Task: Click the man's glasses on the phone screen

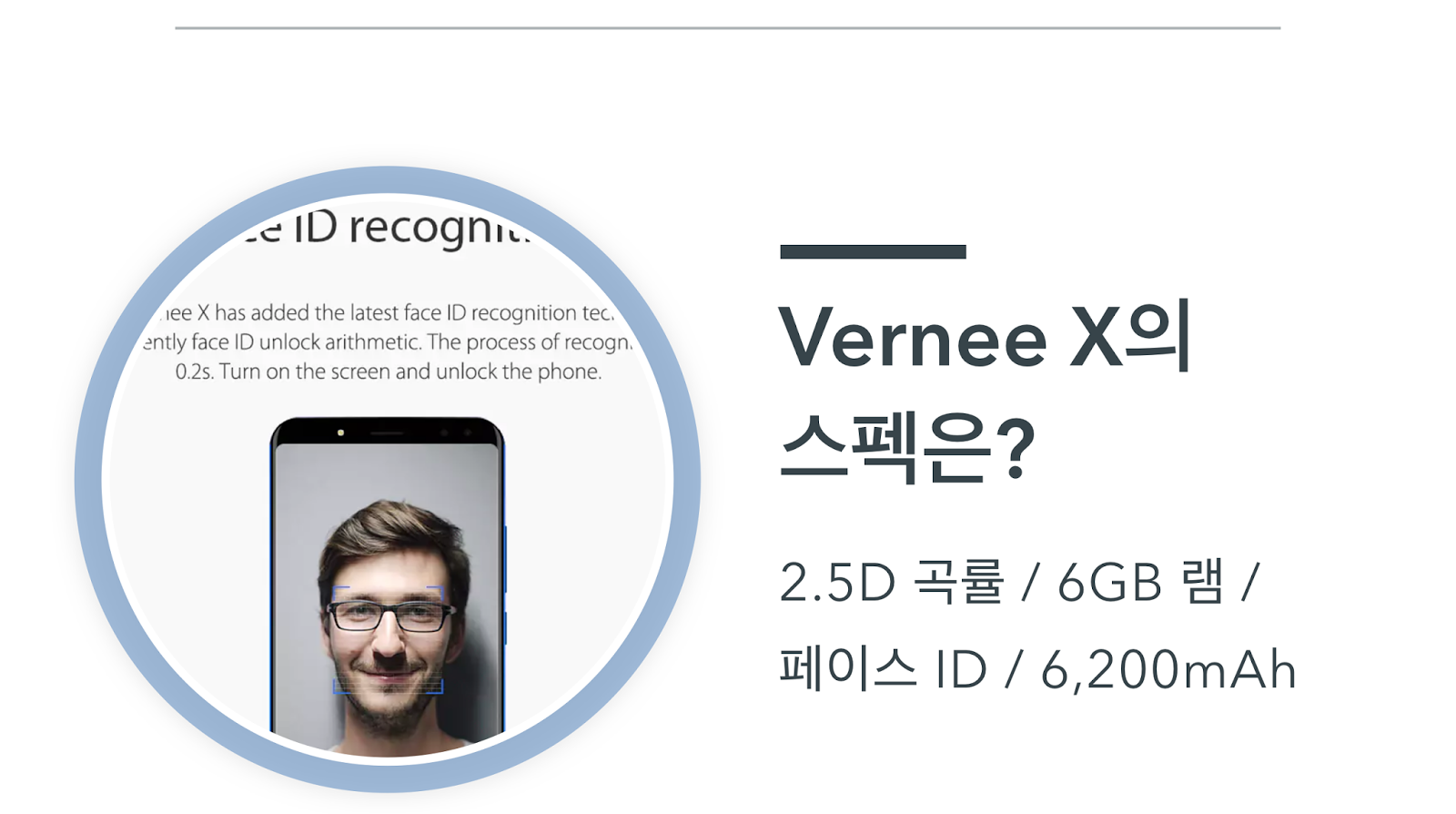Action: pos(389,616)
